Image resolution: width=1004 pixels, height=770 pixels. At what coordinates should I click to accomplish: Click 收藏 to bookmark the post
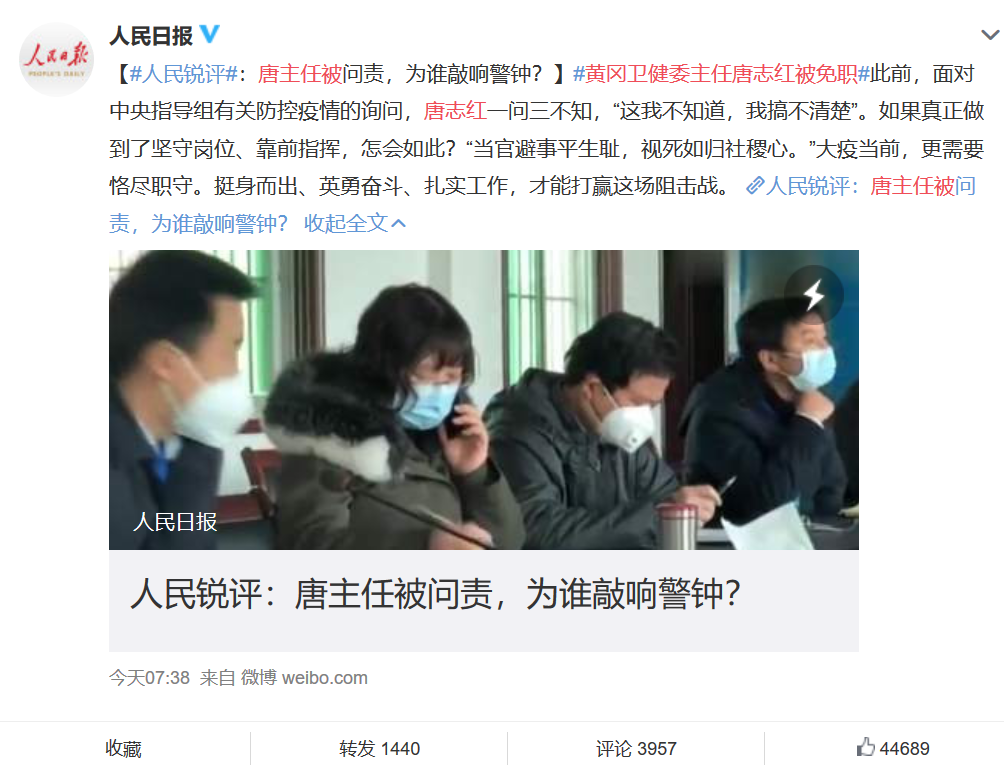click(x=124, y=748)
